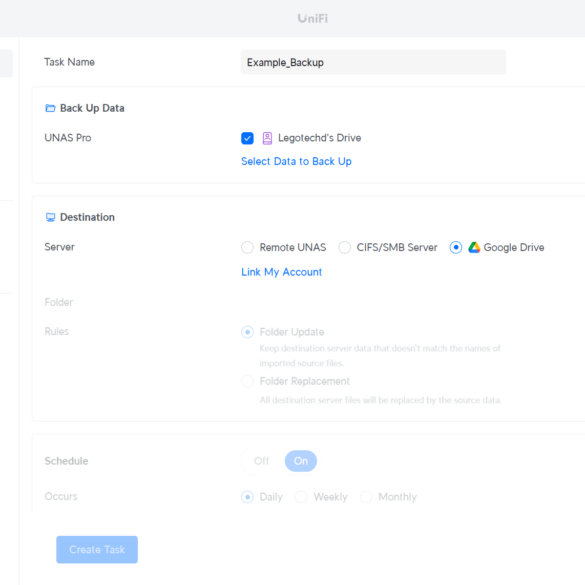Click the 'All destination server files' description text
This screenshot has width=585, height=585.
pos(381,400)
